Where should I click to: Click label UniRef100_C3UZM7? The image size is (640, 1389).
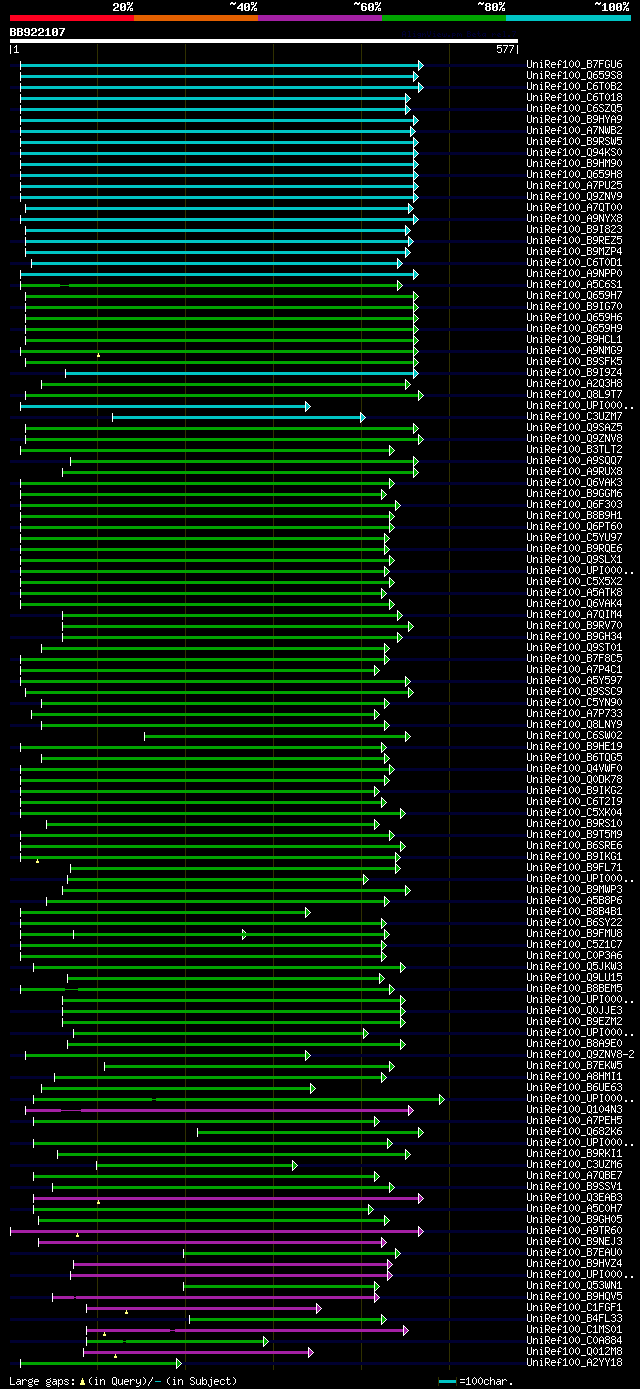[x=574, y=417]
